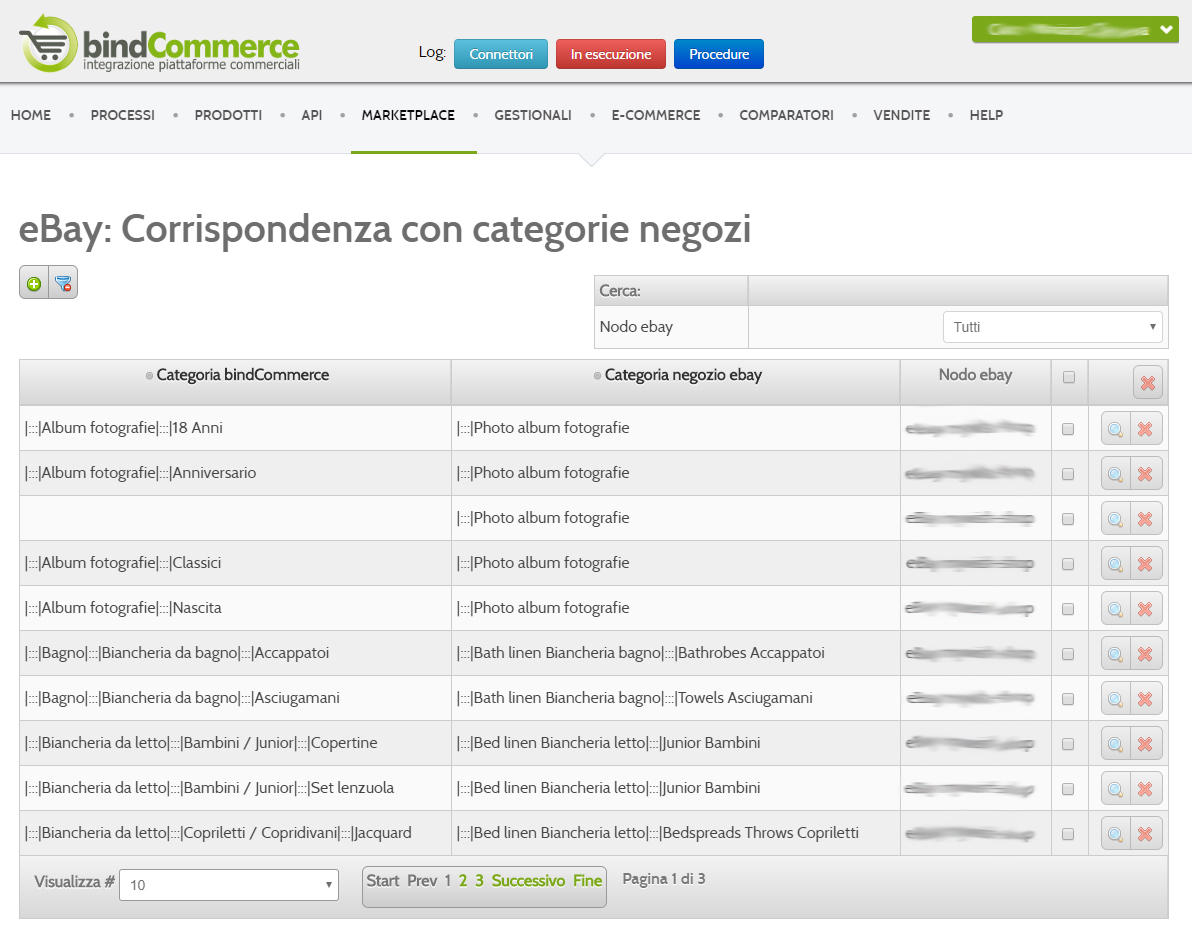
Task: Click the green add new record icon
Action: pyautogui.click(x=33, y=283)
